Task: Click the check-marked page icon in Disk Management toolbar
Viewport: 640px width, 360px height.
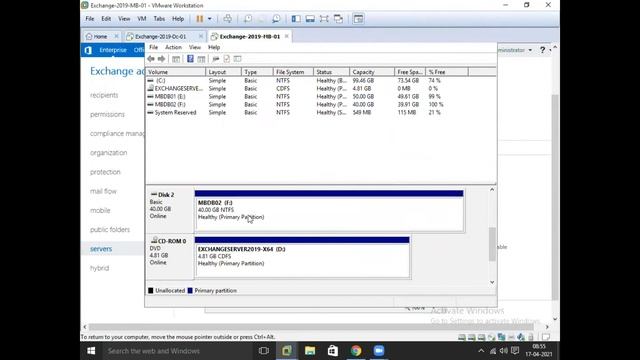Action: [x=227, y=59]
